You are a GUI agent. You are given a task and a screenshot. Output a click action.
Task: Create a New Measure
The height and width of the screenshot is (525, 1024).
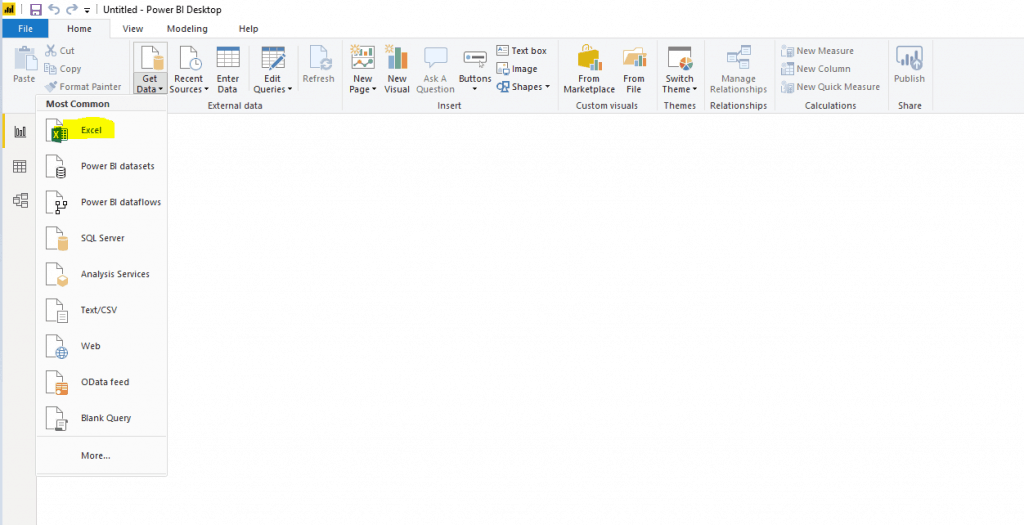pyautogui.click(x=818, y=50)
